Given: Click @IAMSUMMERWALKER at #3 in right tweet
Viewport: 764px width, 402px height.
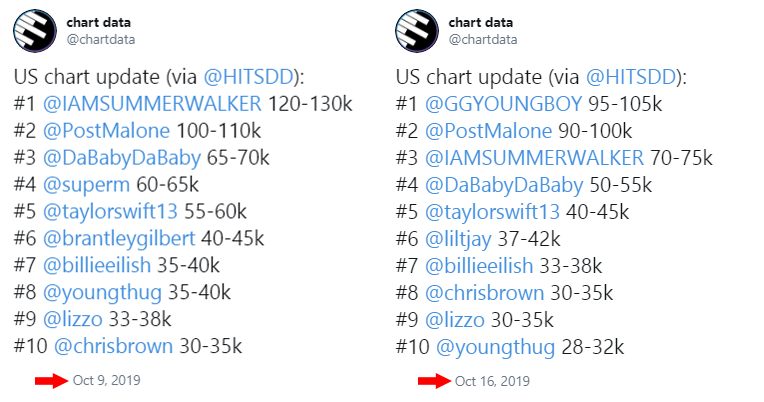Looking at the screenshot, I should [534, 158].
